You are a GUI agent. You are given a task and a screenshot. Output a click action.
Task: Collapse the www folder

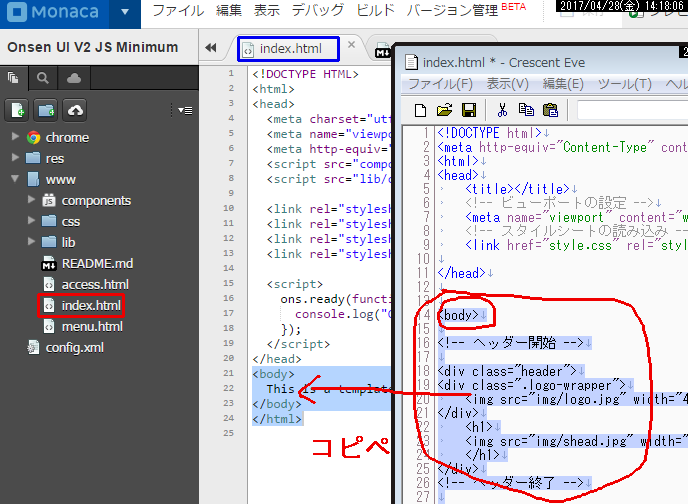click(15, 179)
